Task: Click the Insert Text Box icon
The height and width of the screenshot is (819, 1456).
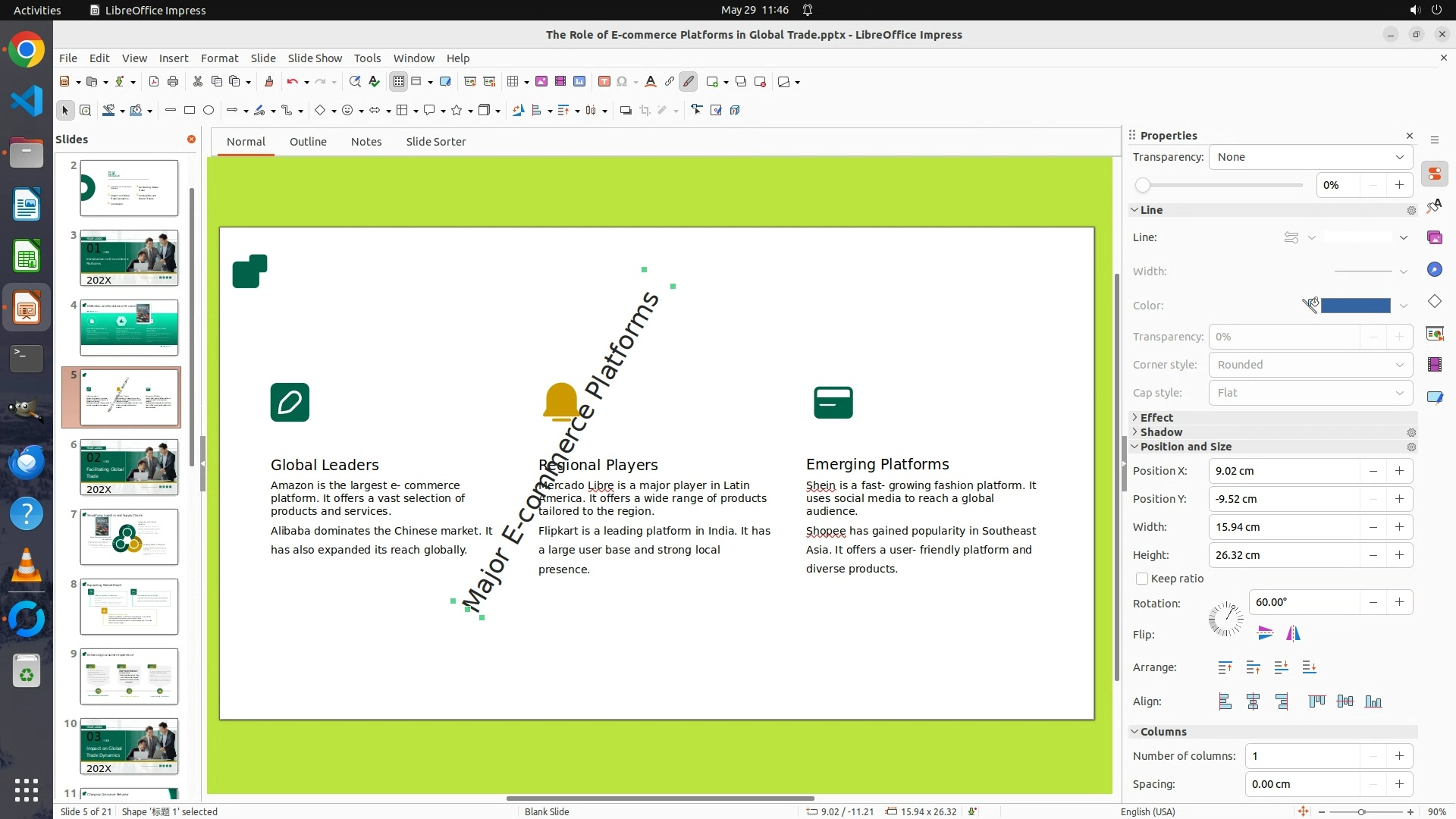Action: click(604, 82)
